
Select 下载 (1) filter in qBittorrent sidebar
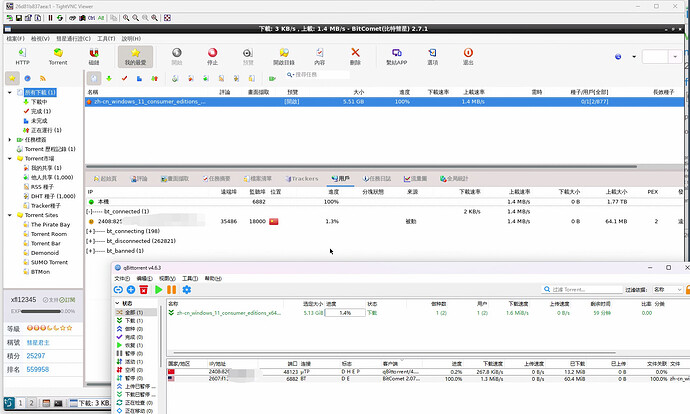point(134,321)
